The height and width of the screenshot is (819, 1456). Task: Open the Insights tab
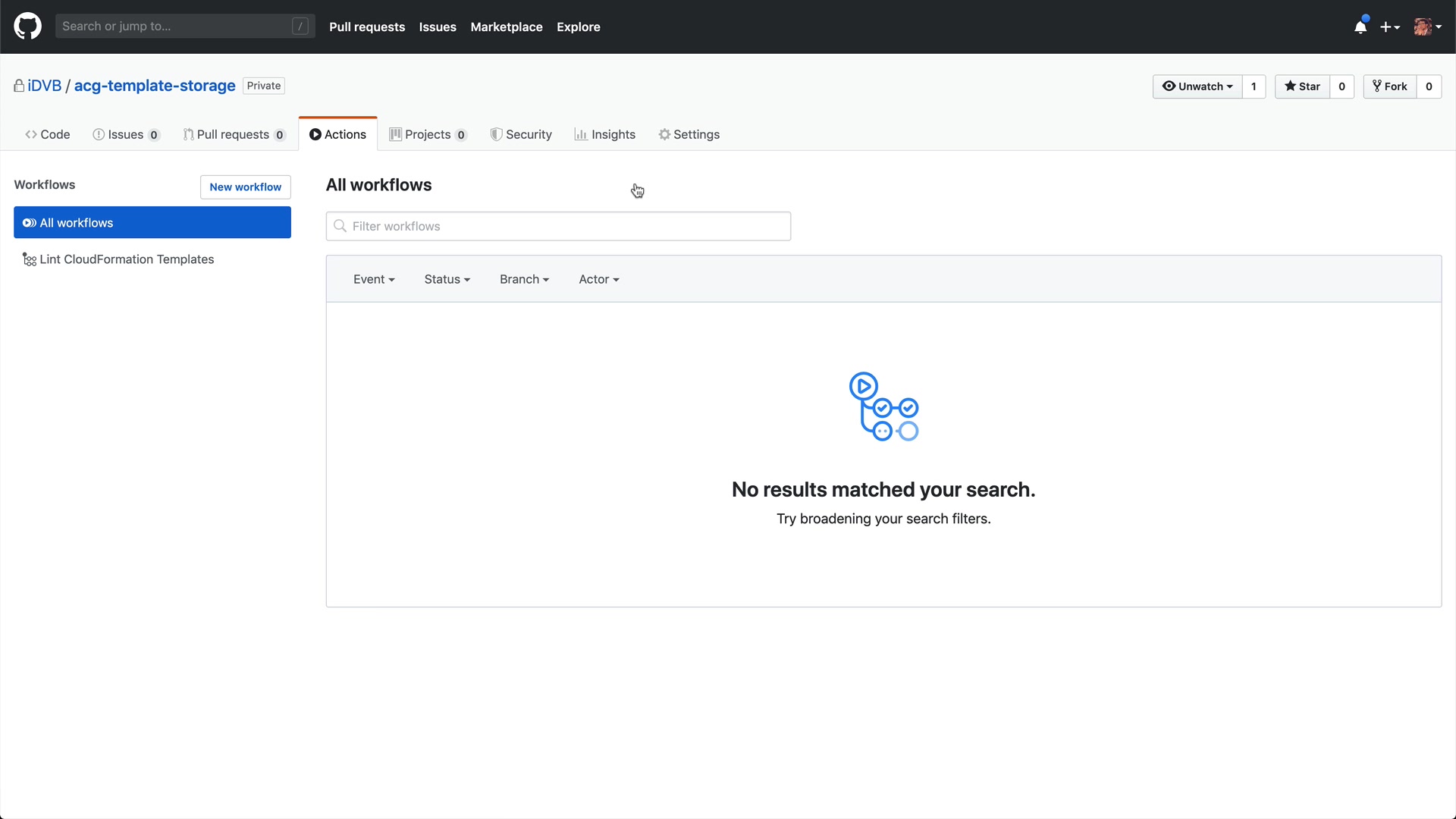[605, 134]
